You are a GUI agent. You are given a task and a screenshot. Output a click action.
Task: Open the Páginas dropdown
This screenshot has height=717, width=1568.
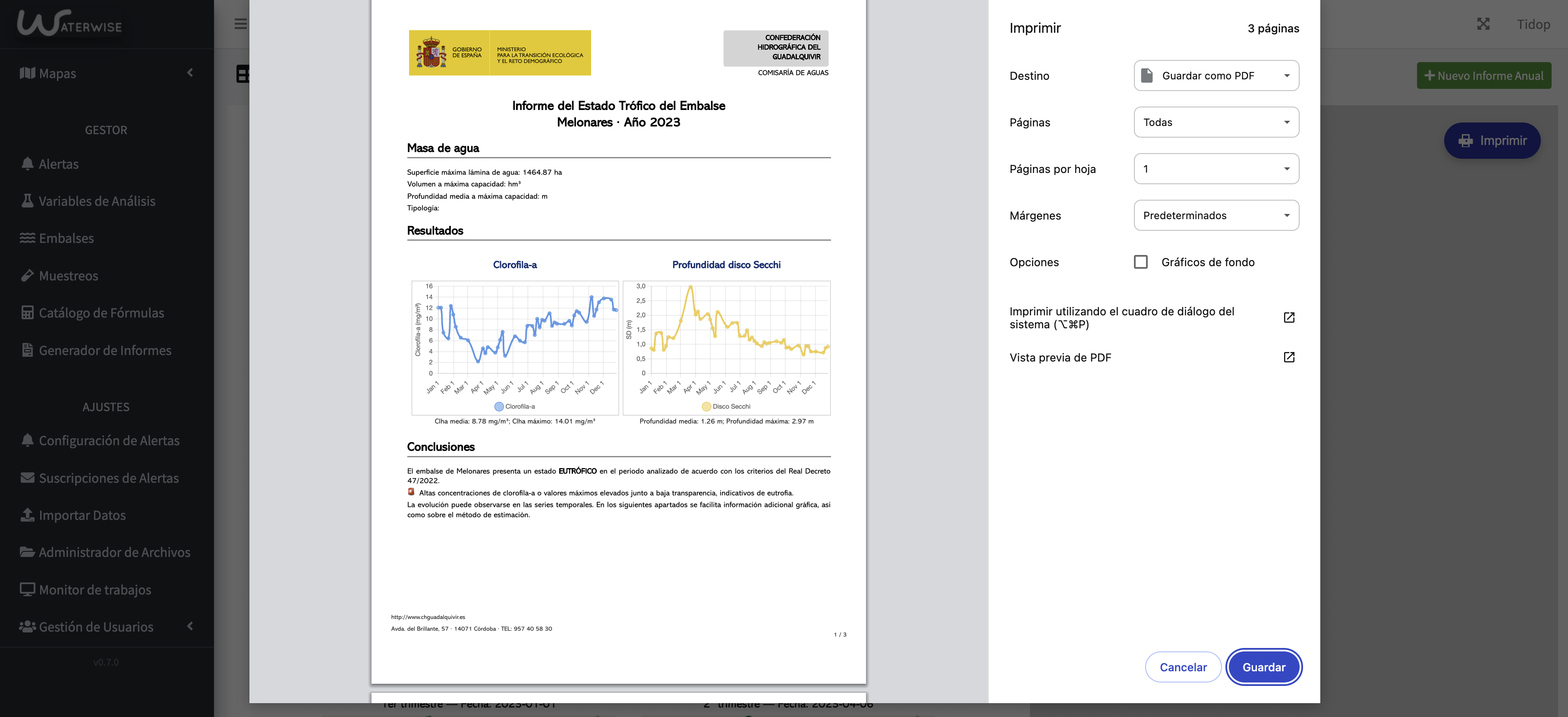pos(1216,123)
